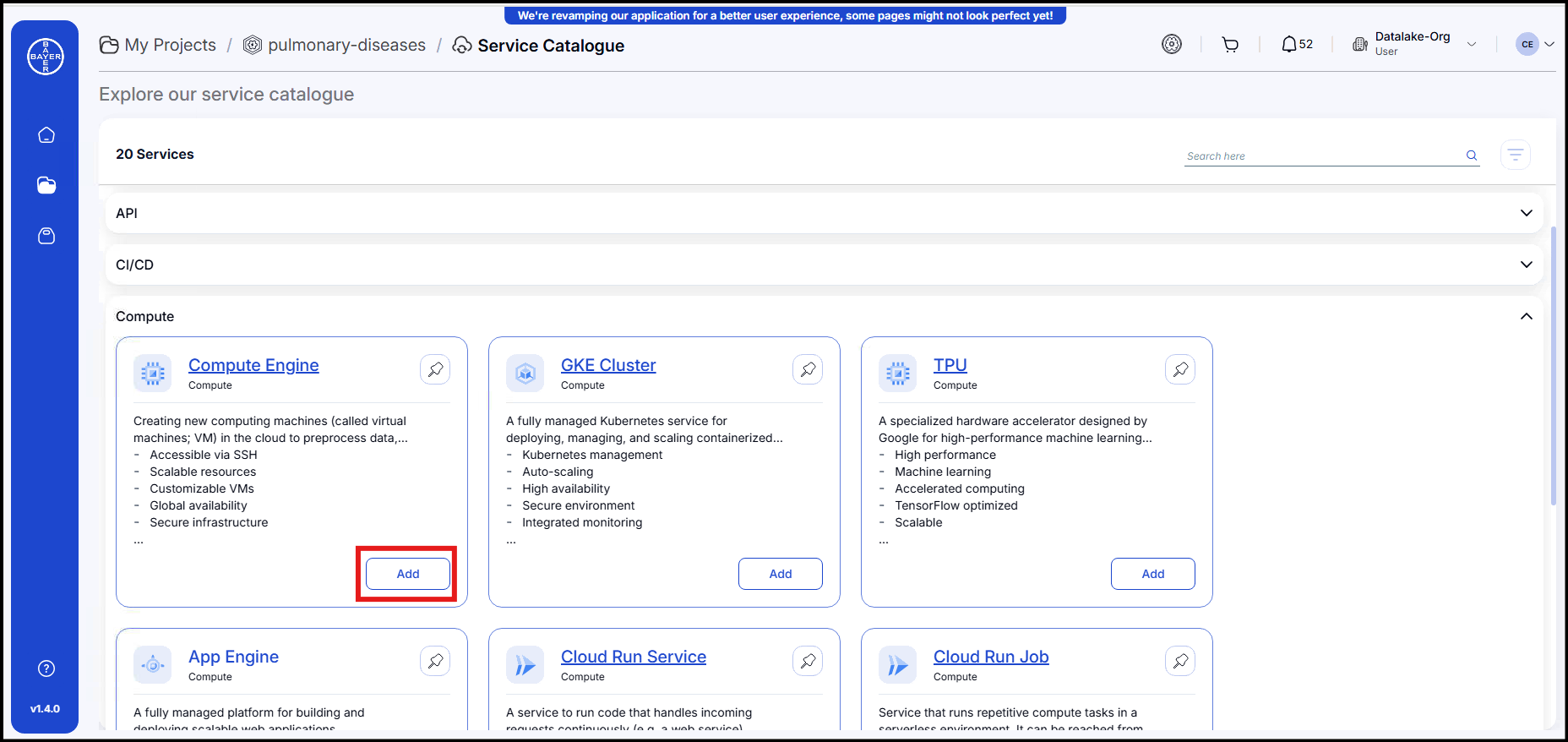Click the organization building icon

coord(1360,44)
